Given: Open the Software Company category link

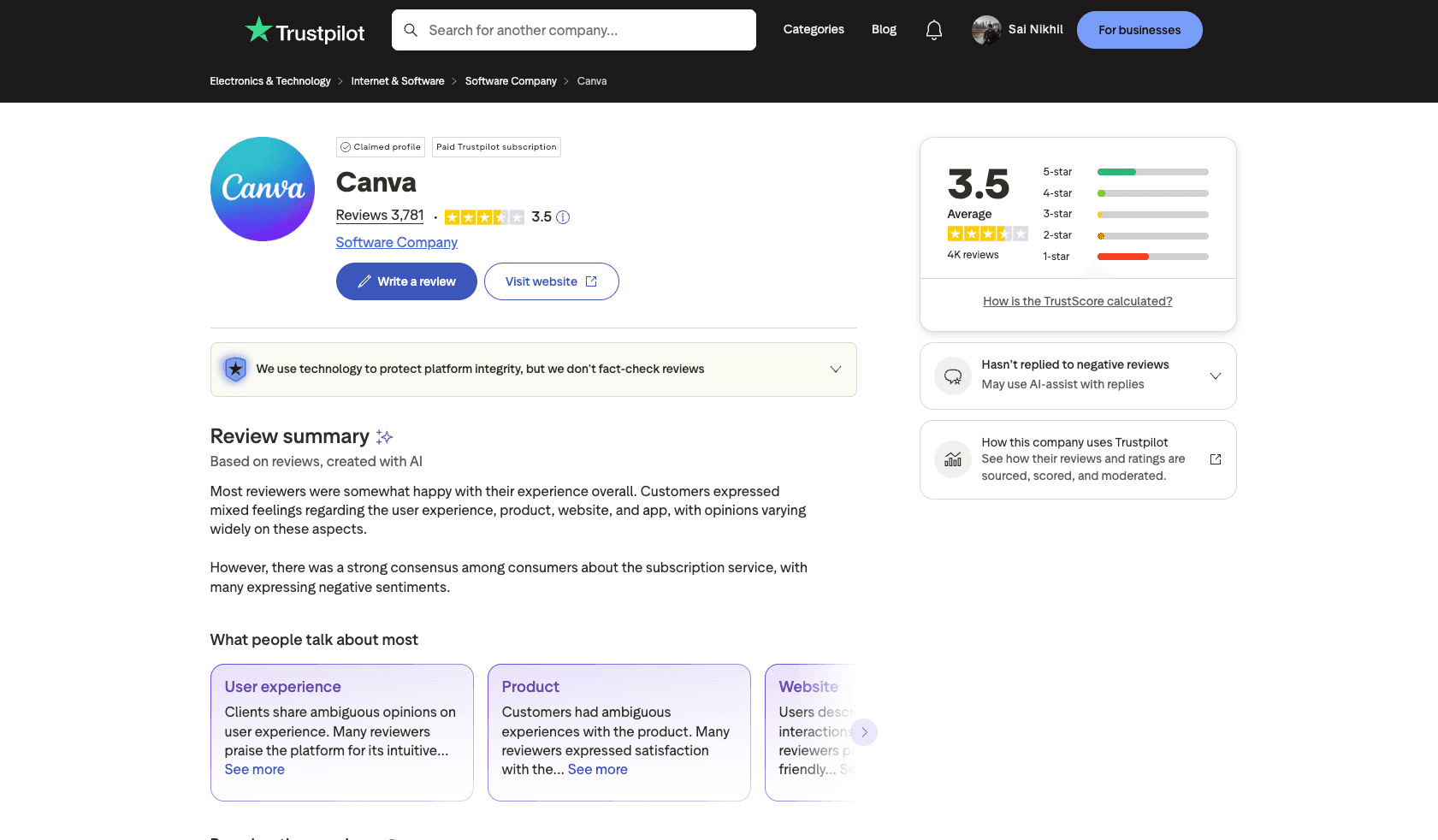Looking at the screenshot, I should (396, 242).
